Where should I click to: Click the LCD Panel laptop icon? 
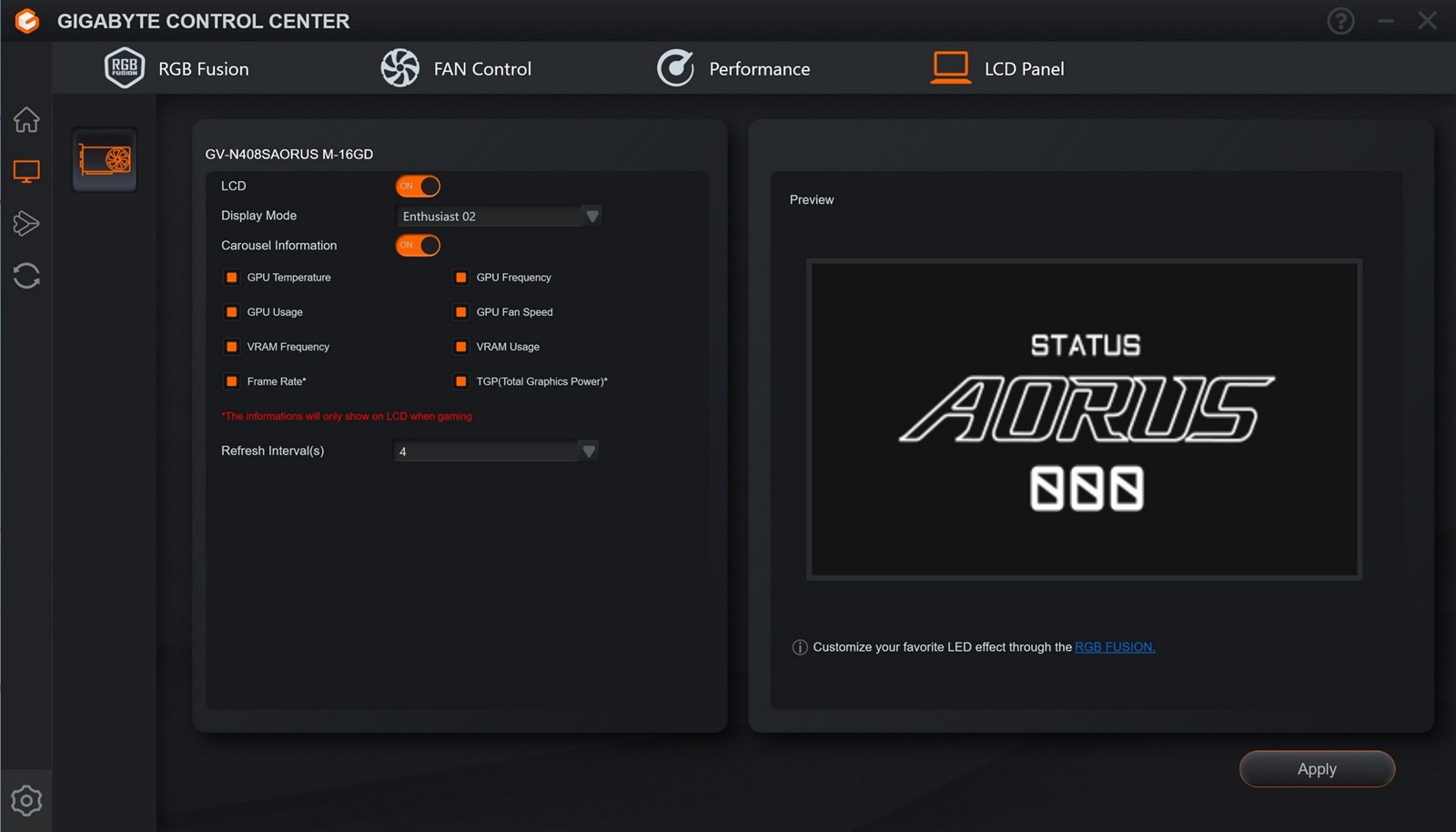(951, 67)
